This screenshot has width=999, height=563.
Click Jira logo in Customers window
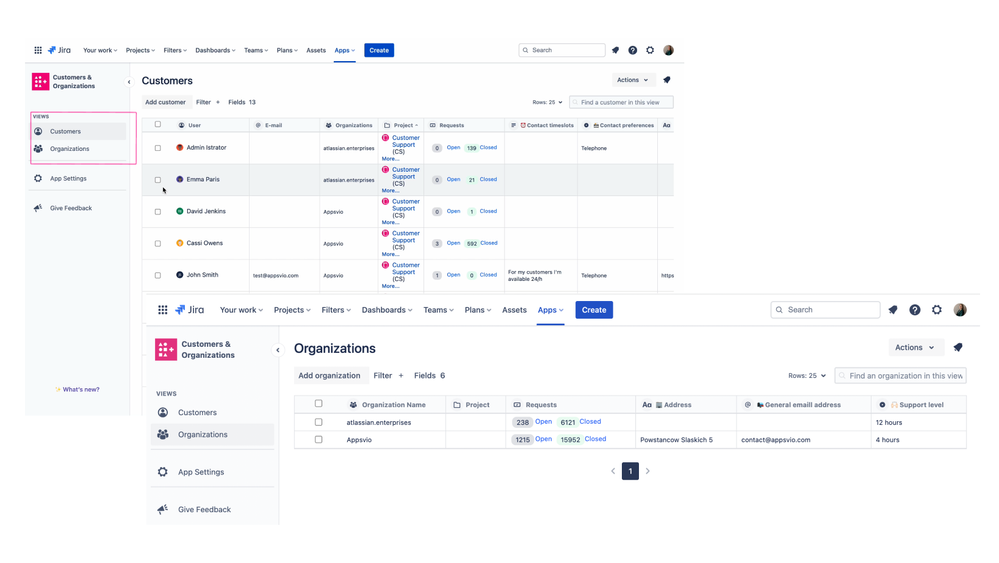(59, 50)
